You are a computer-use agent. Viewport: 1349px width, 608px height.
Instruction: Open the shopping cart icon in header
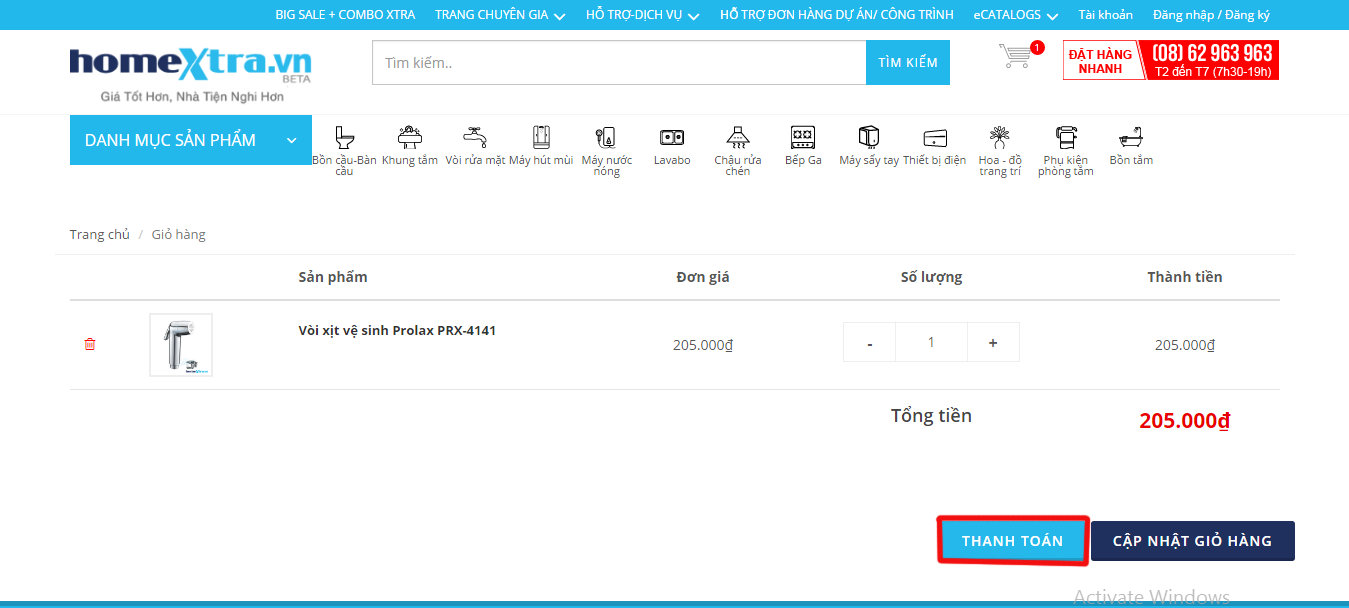pyautogui.click(x=1016, y=56)
